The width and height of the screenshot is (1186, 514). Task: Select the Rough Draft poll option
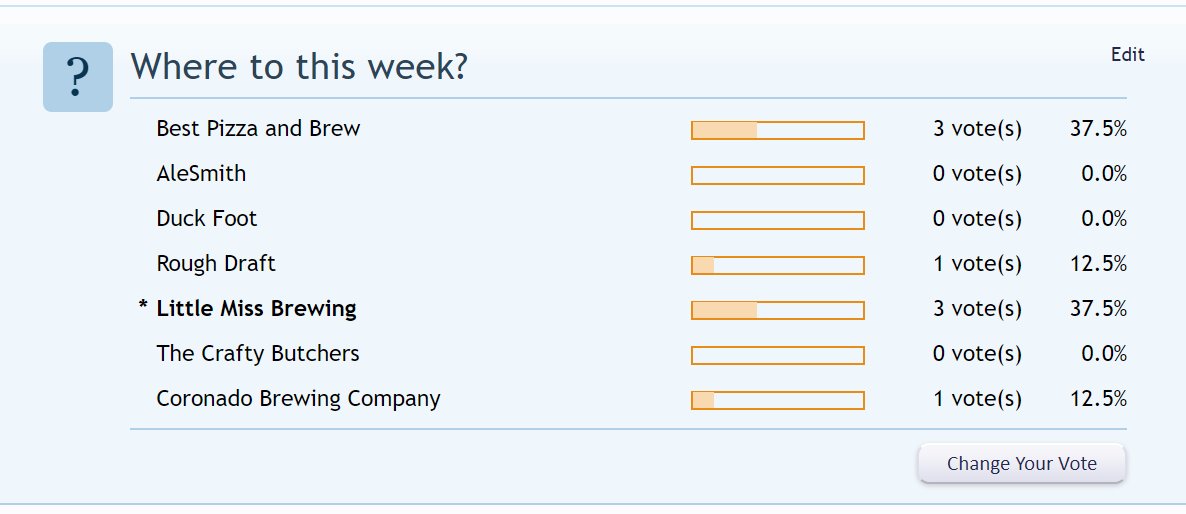point(216,264)
